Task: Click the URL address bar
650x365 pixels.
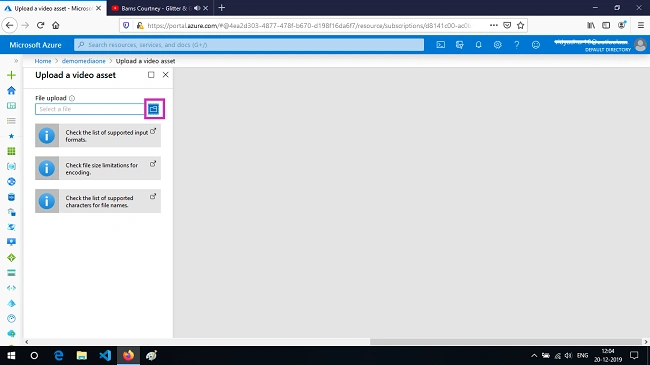Action: 309,25
